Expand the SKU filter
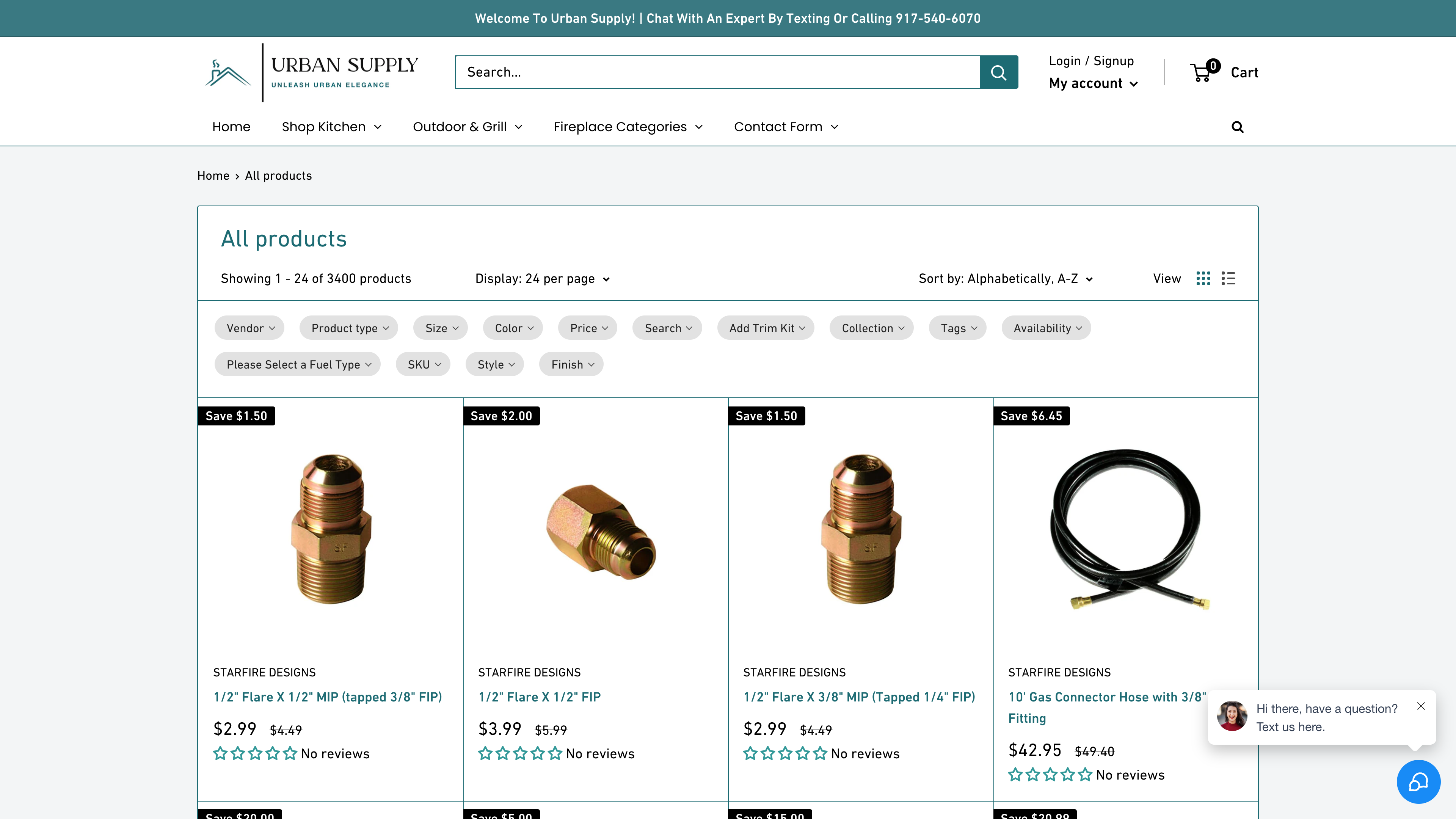Image resolution: width=1456 pixels, height=819 pixels. [x=423, y=364]
